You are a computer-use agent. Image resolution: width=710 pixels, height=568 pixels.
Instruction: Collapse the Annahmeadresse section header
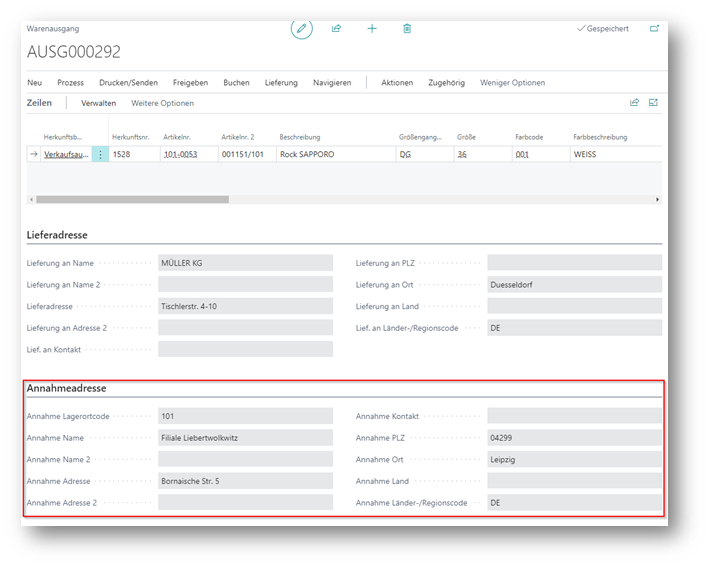click(x=66, y=387)
